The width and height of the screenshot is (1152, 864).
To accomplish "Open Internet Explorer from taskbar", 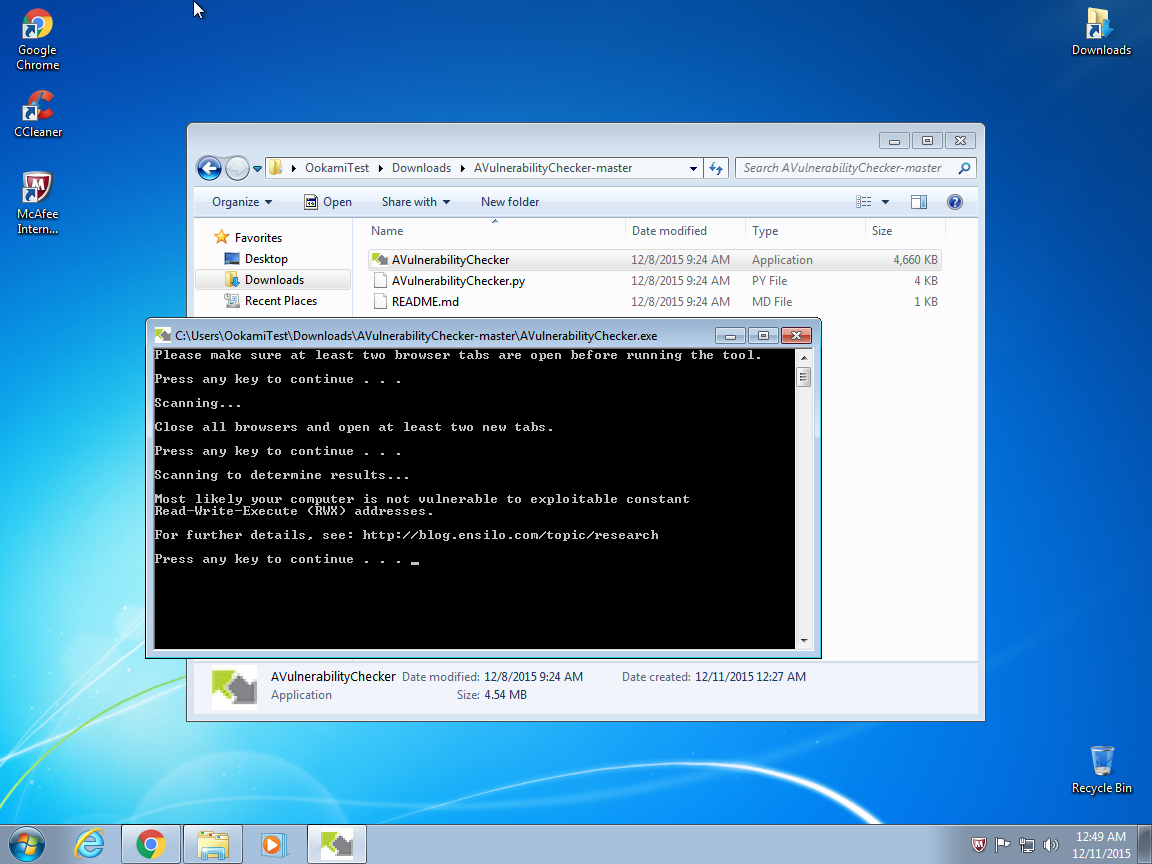I will pos(90,844).
